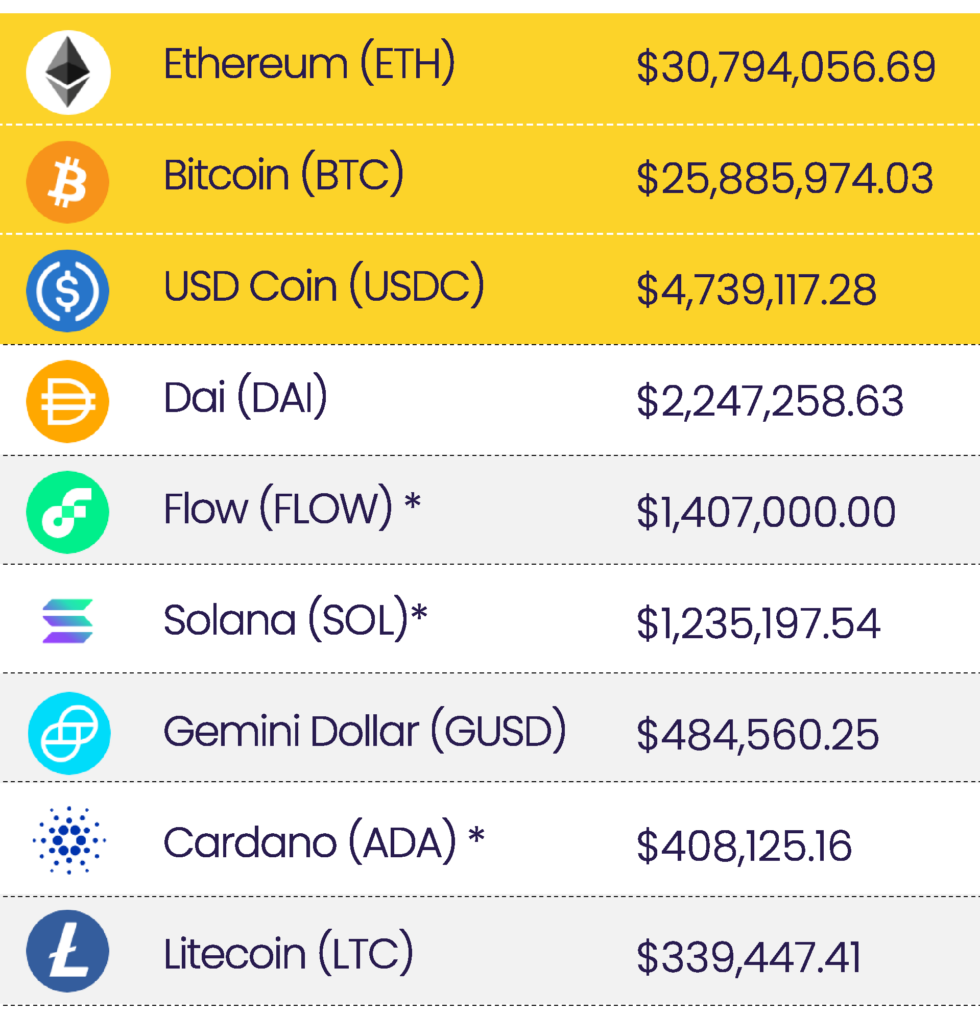Click the Cardano dotted logo icon
The height and width of the screenshot is (1015, 980).
coord(67,842)
